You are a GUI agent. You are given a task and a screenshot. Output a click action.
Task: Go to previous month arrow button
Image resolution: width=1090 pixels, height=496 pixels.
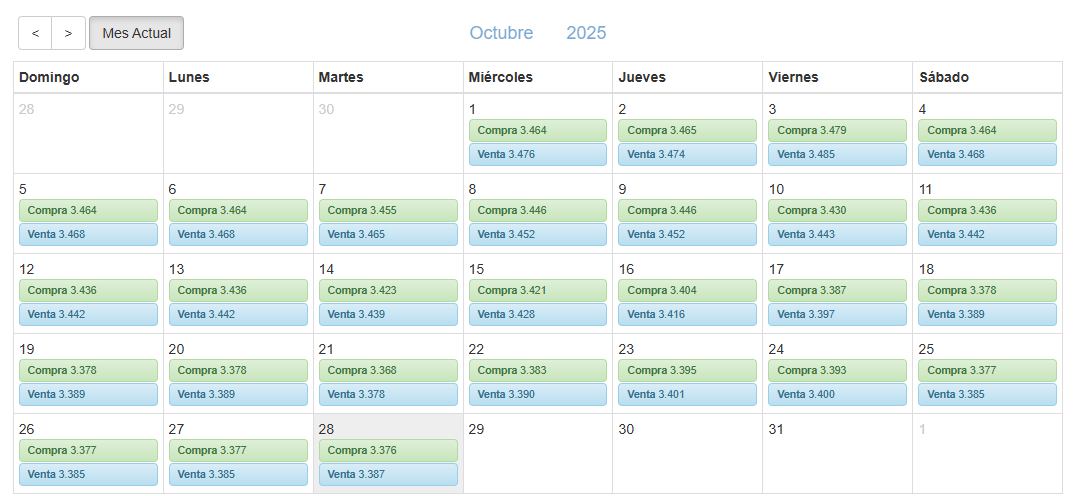[x=35, y=33]
